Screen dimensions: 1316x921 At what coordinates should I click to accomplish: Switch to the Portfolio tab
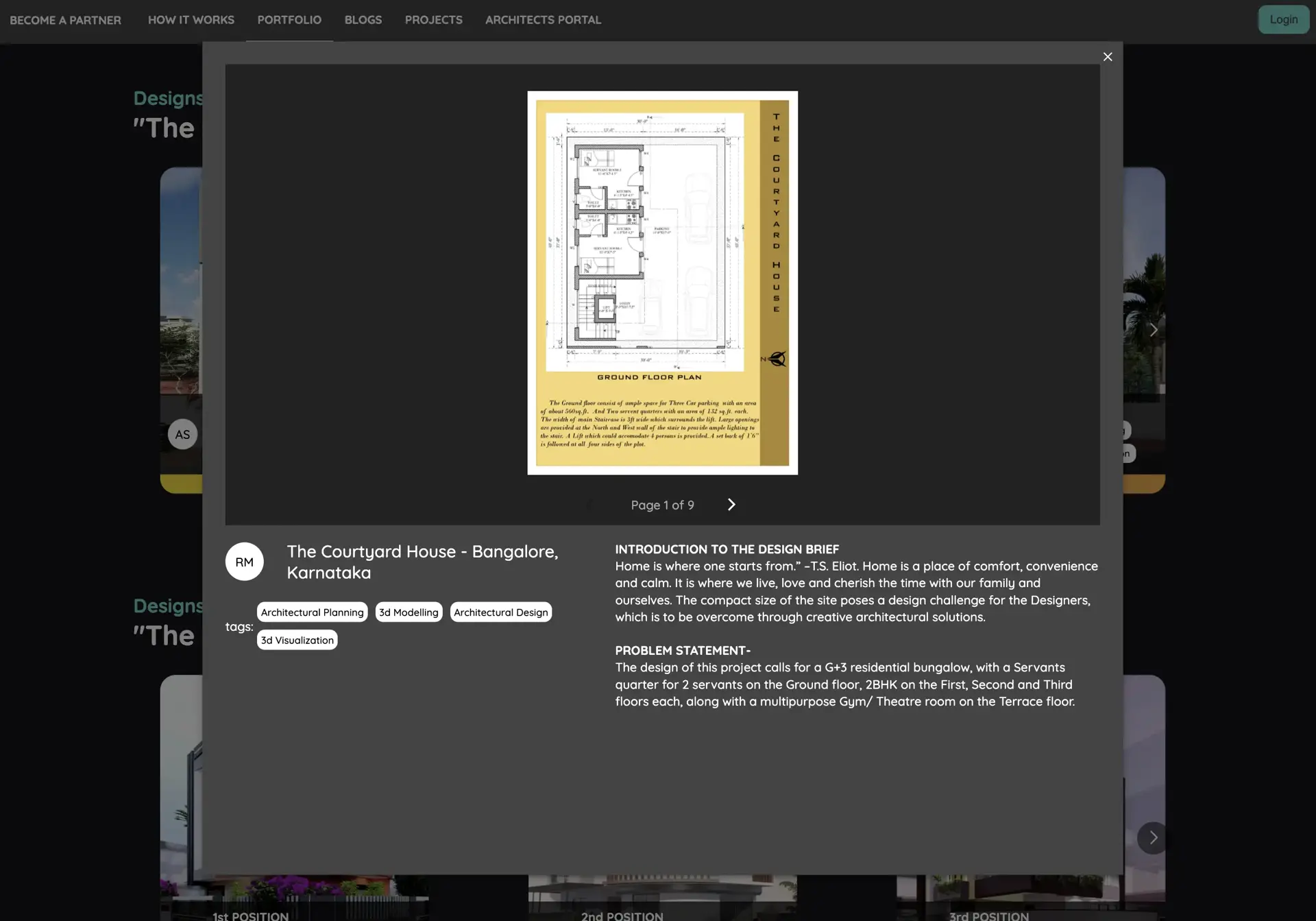click(x=289, y=20)
